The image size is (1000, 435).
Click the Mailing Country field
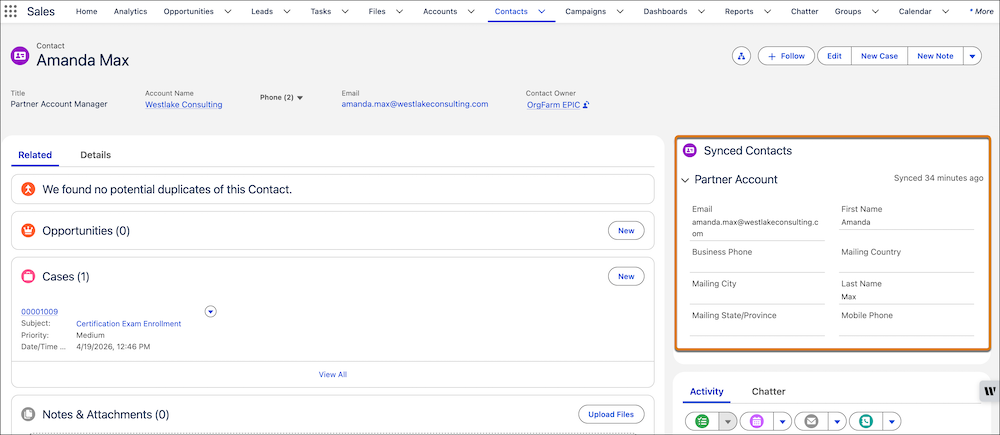click(906, 259)
